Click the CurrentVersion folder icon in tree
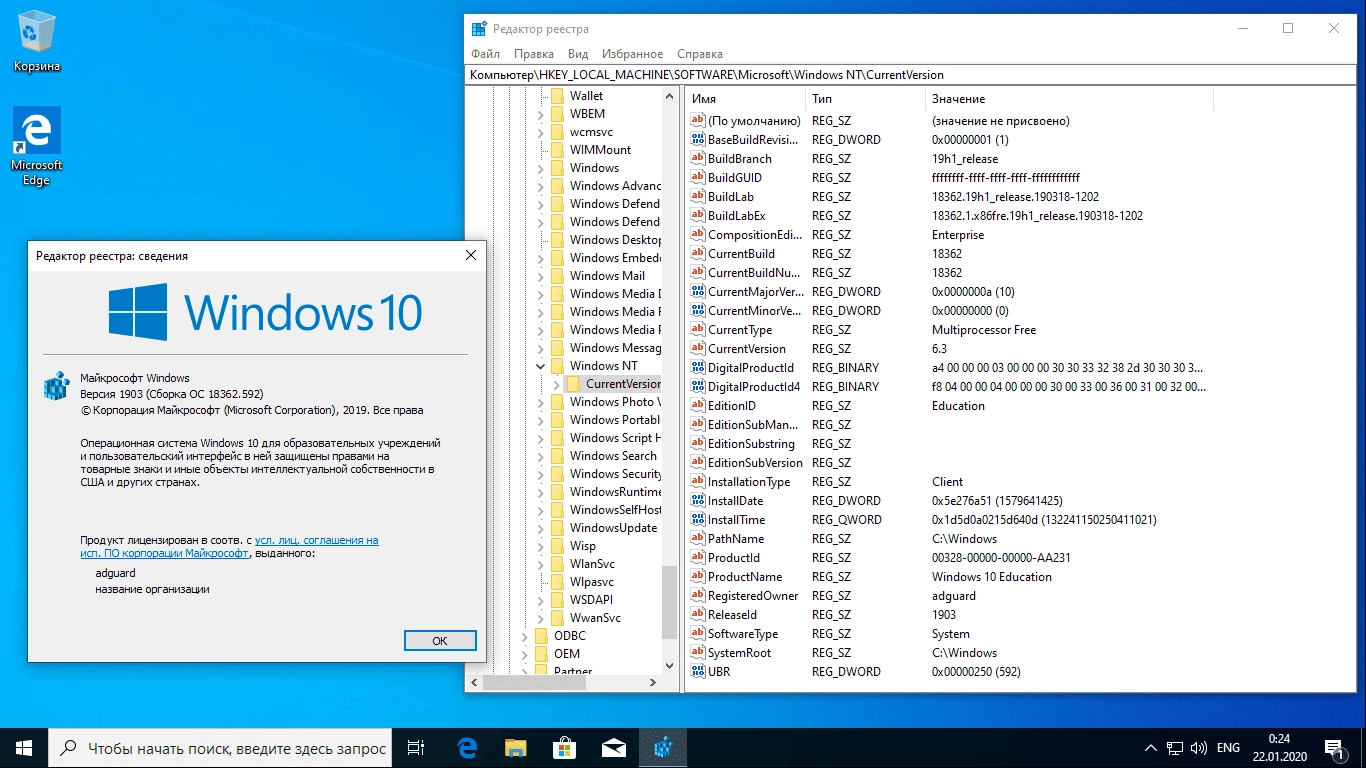The height and width of the screenshot is (768, 1366). click(x=574, y=383)
